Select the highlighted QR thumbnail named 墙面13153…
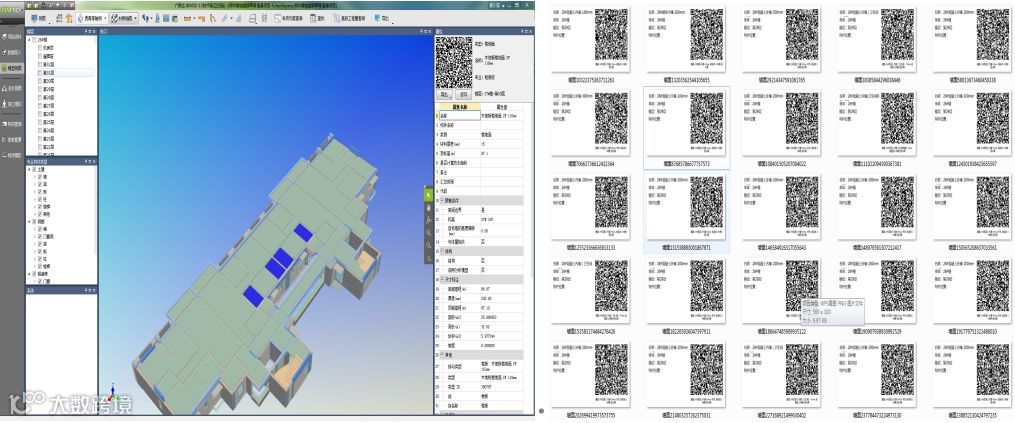 click(x=686, y=212)
